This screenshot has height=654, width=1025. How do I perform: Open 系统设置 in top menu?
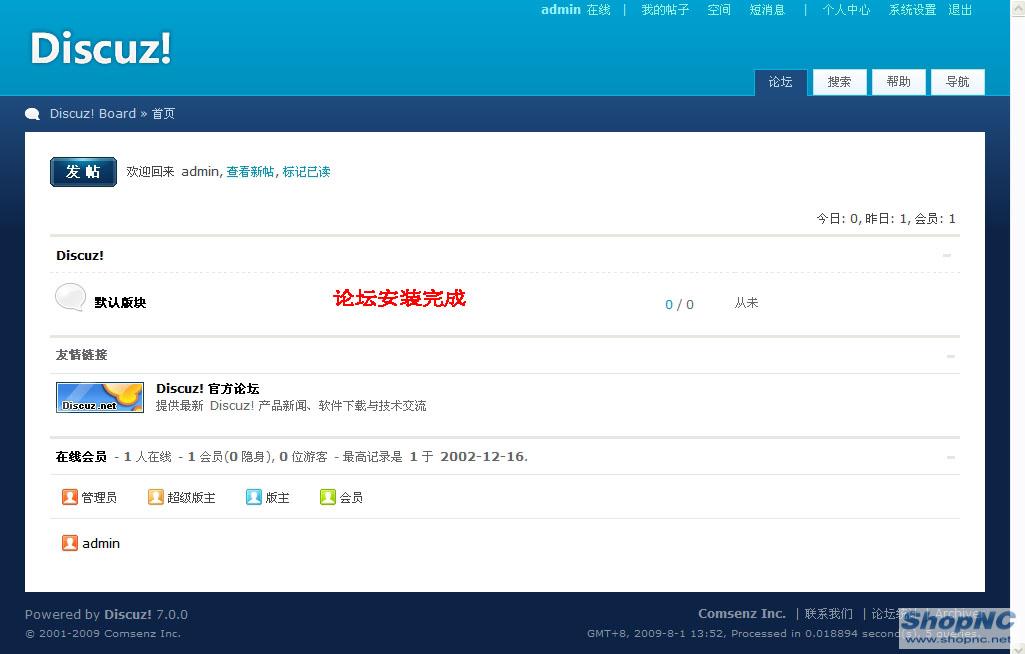coord(912,10)
